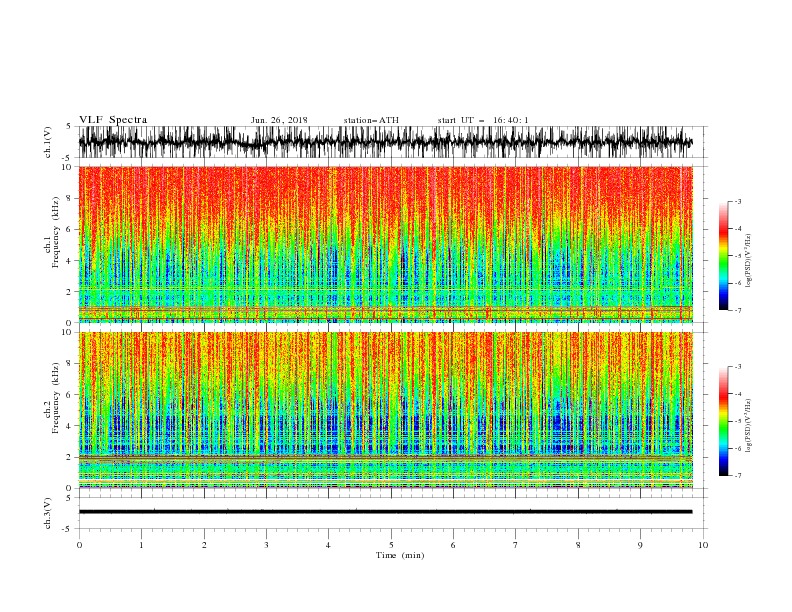Click the "-3" label on ch.1 colorbar

click(x=738, y=201)
